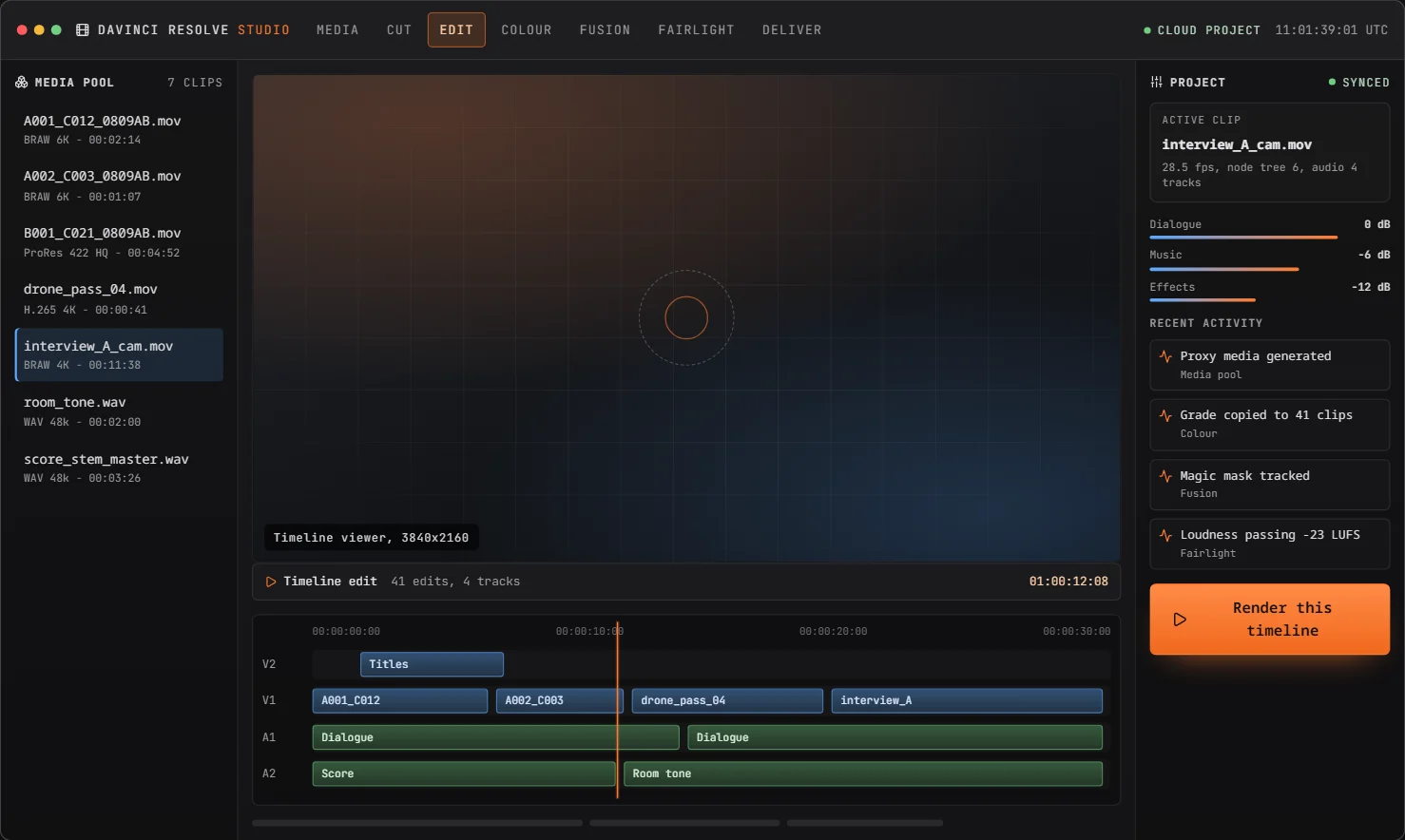Click the 00:00:20:00 ruler mark

[833, 631]
